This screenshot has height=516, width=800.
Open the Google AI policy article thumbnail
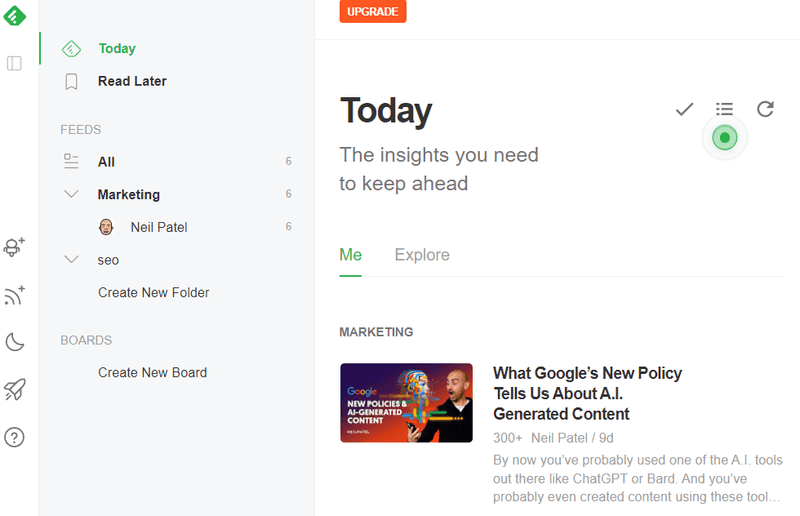tap(406, 403)
